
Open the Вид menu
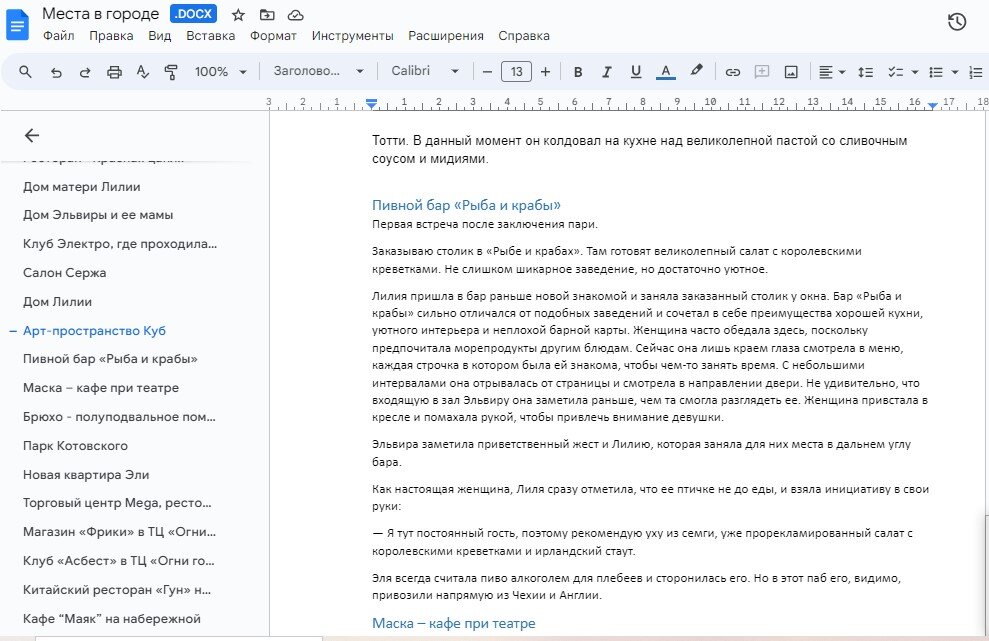(160, 36)
